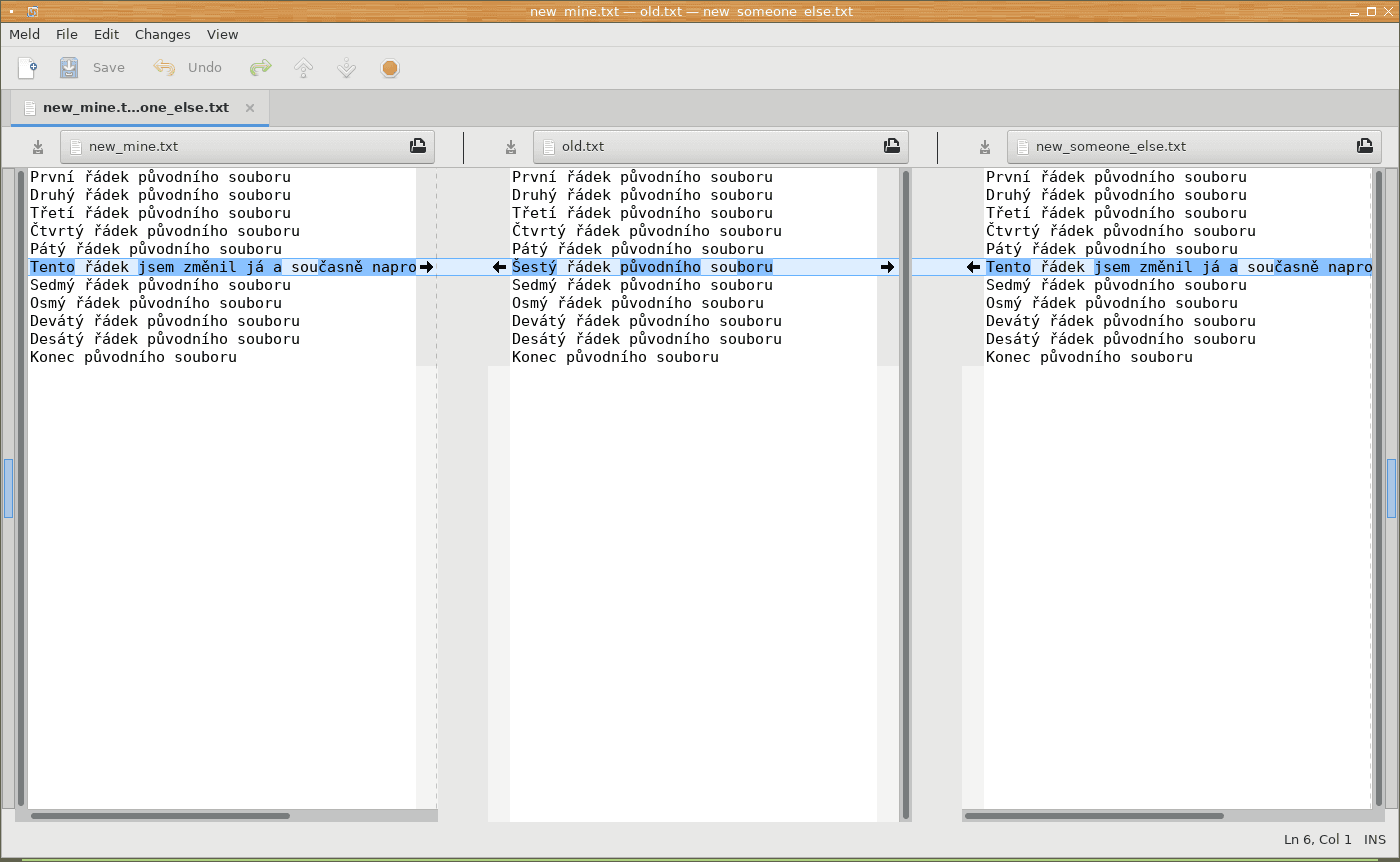1400x862 pixels.
Task: Push the old.txt line left into new_mine.txt
Action: (499, 267)
